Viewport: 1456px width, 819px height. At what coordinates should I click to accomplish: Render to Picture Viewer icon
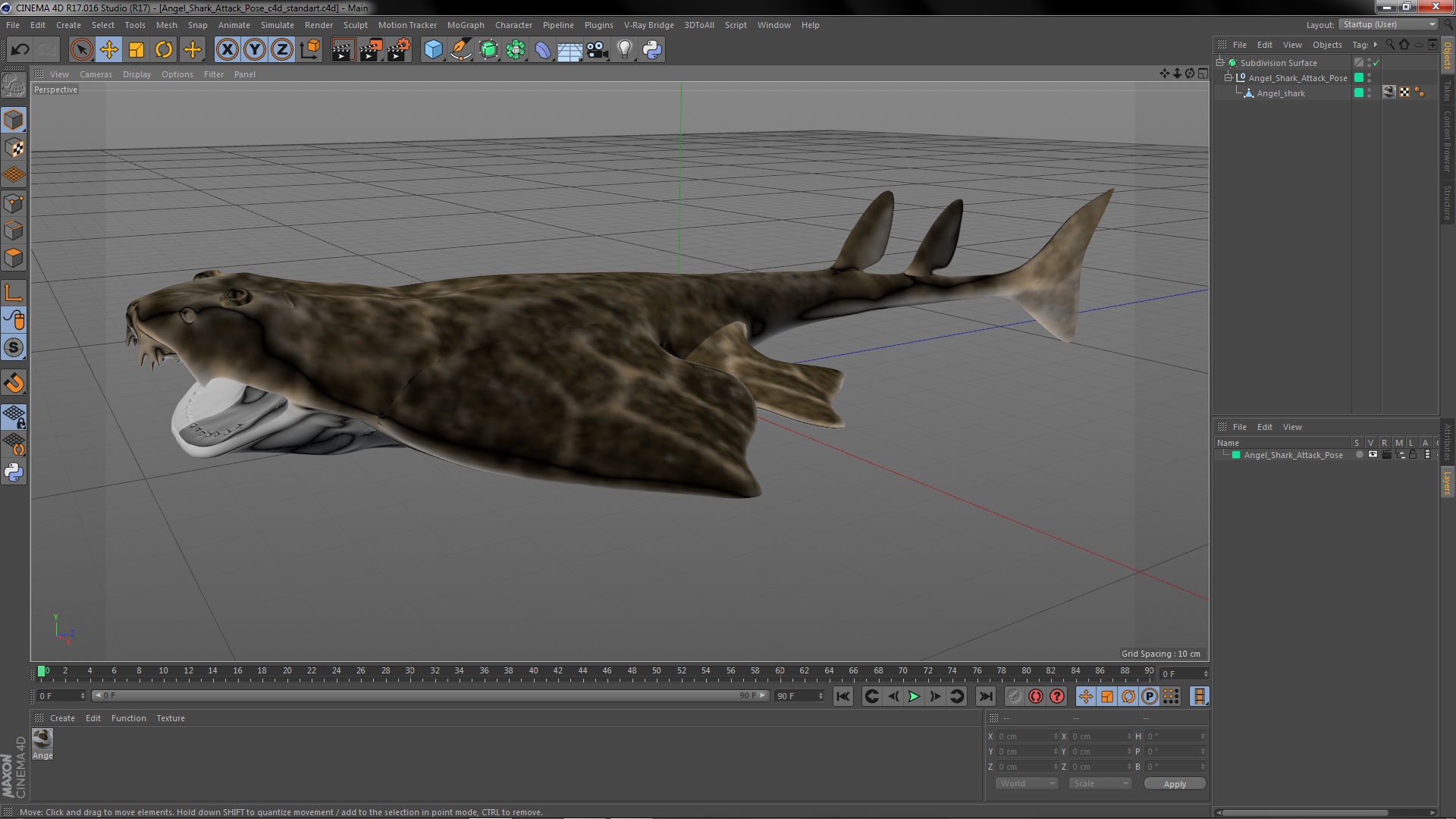point(370,50)
